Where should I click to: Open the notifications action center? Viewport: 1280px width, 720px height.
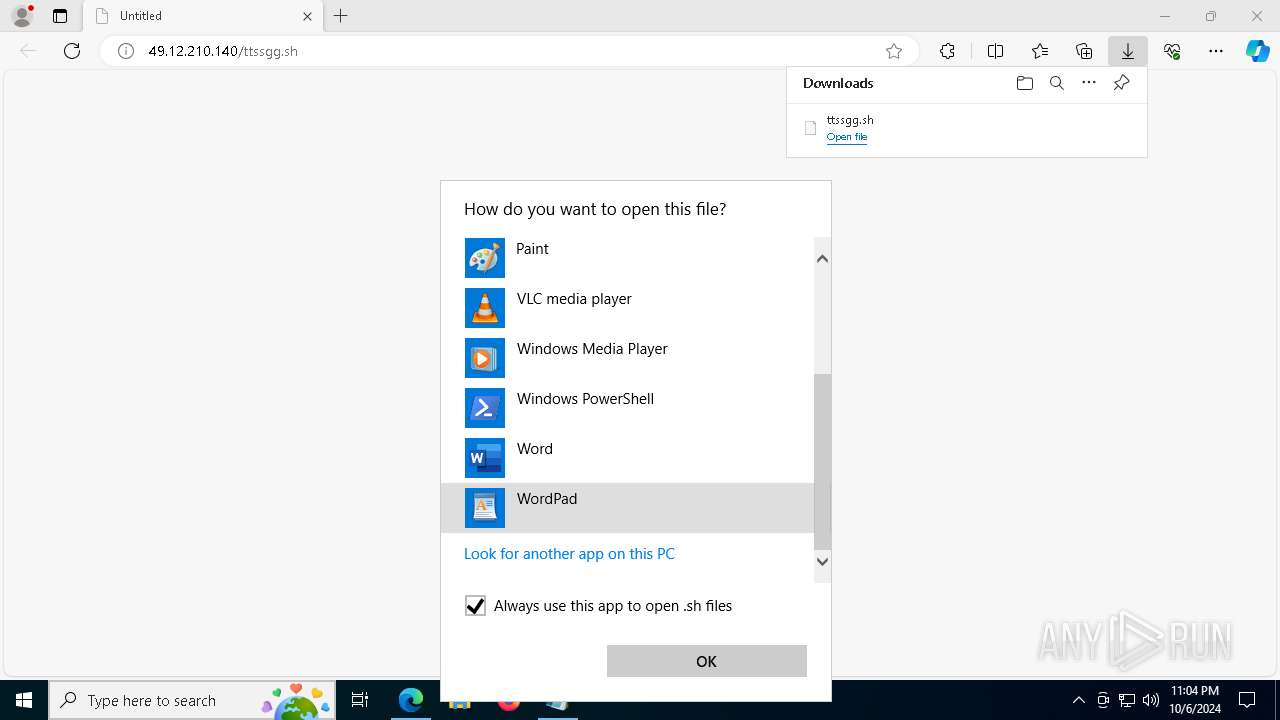pos(1247,700)
